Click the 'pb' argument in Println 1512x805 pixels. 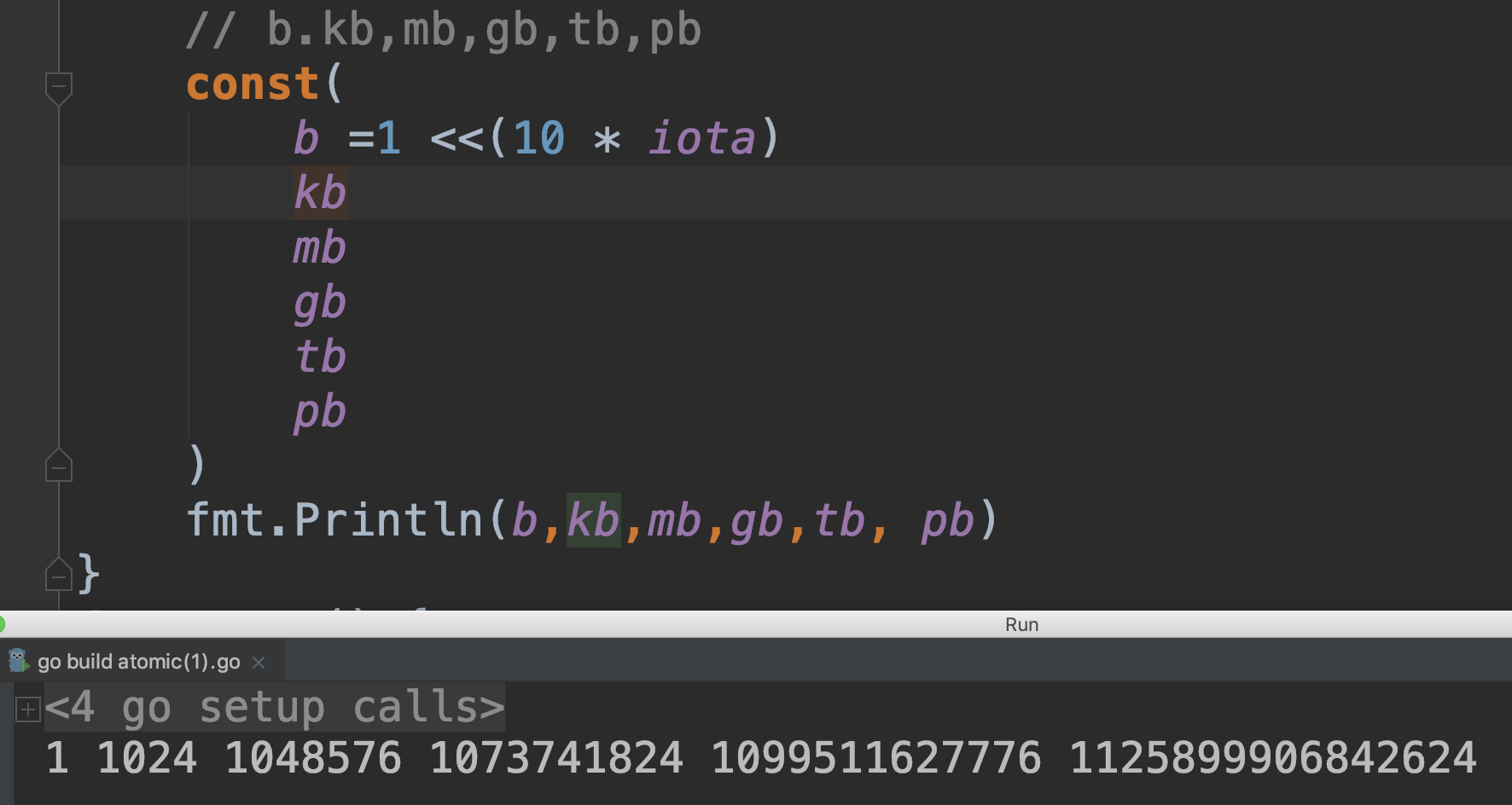click(948, 522)
